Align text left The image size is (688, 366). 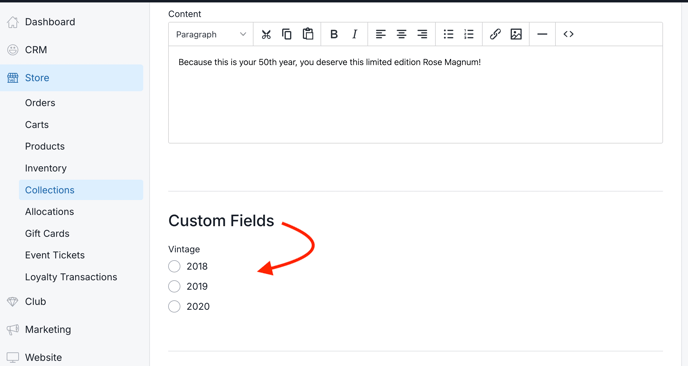(x=380, y=34)
